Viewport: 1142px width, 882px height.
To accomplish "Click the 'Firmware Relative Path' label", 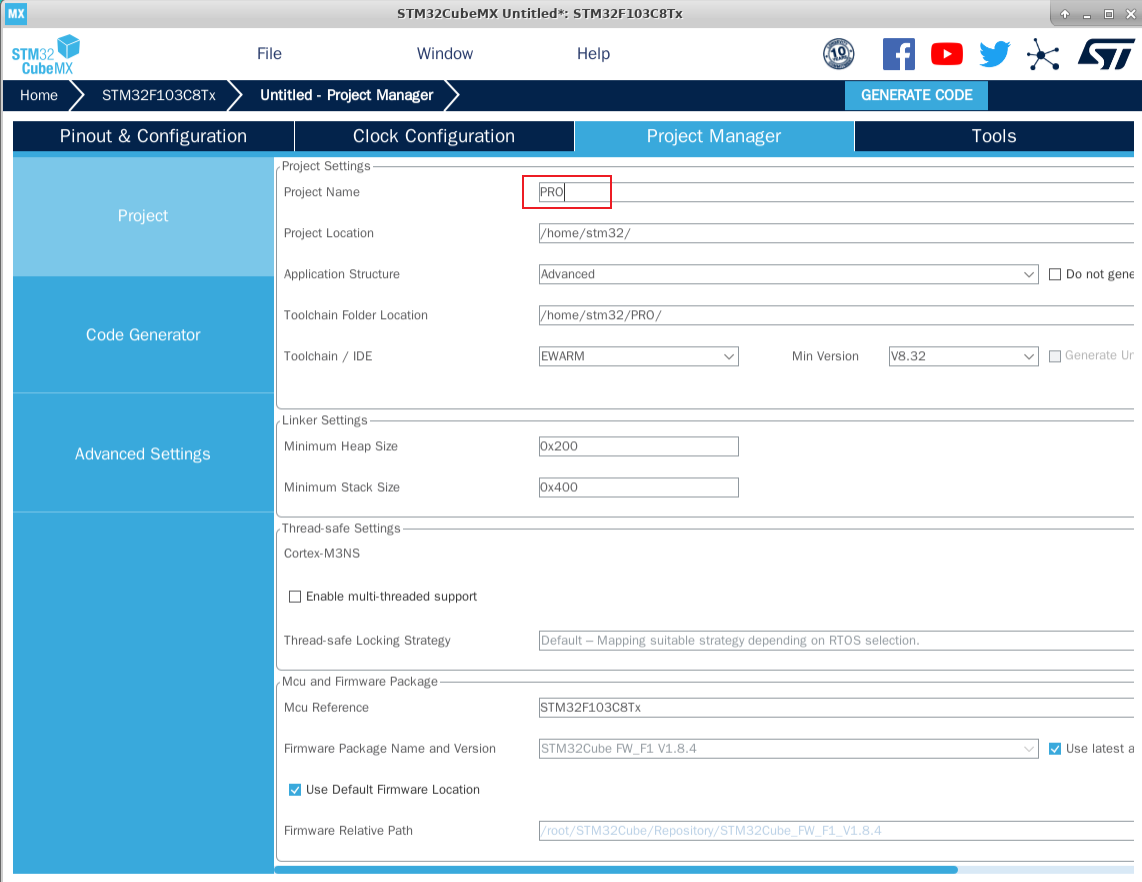I will coord(348,831).
